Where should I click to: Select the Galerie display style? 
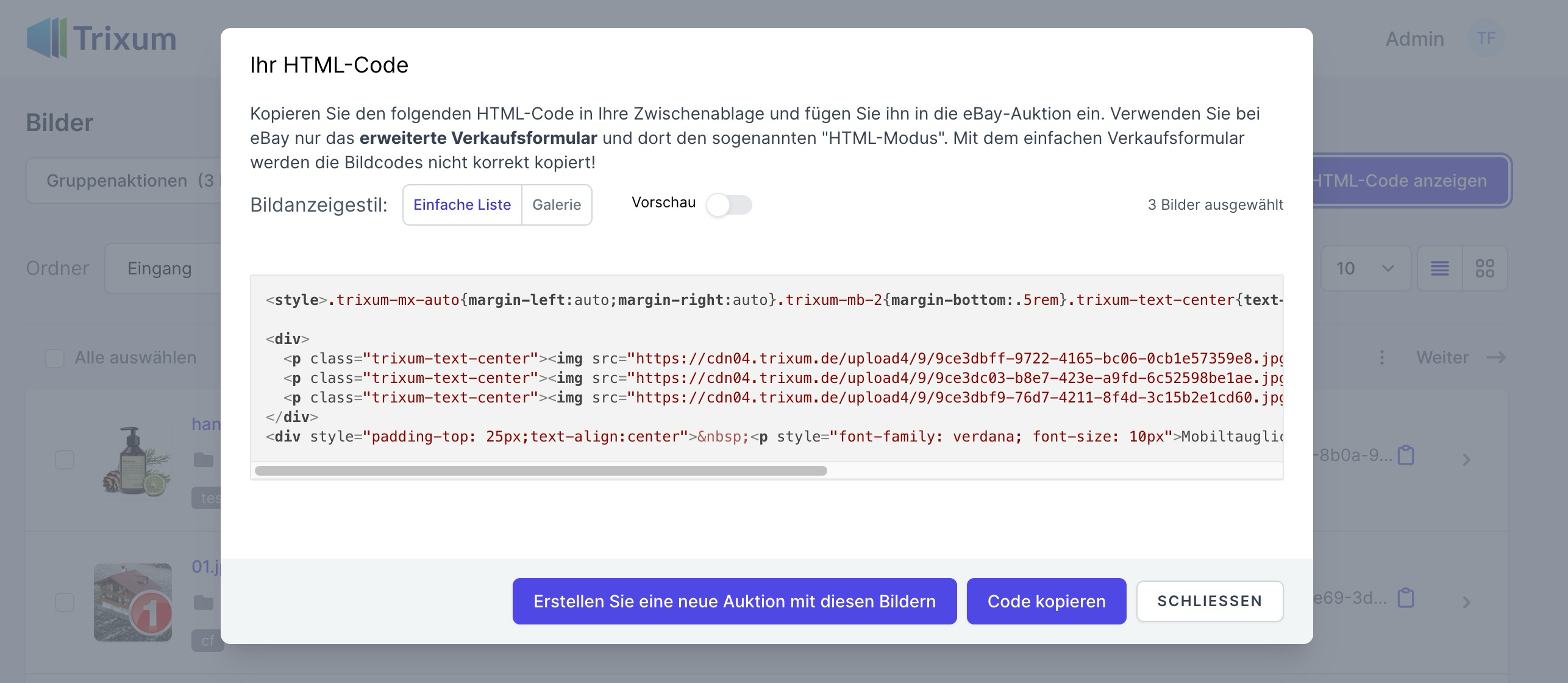point(557,205)
